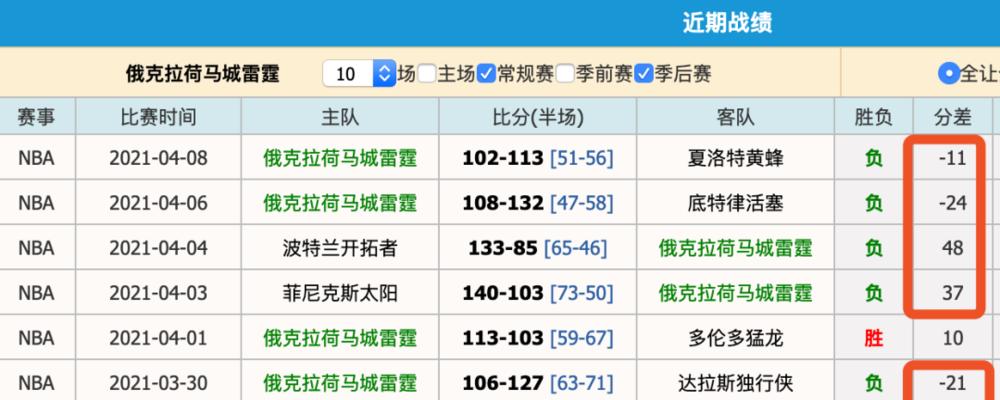Open 波特兰开拓者 home team link
Viewport: 1000px width, 400px height.
click(x=340, y=248)
